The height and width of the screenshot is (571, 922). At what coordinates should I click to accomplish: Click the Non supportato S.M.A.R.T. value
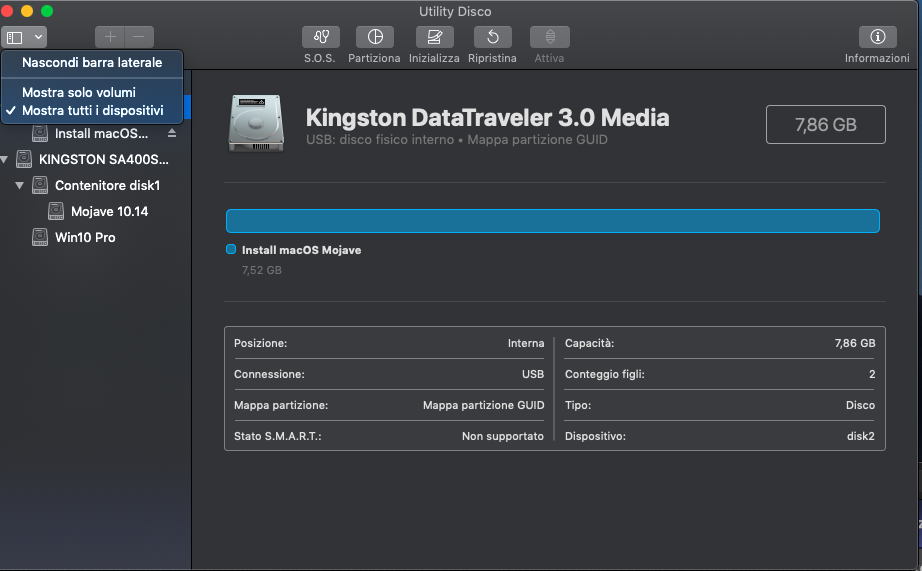503,436
